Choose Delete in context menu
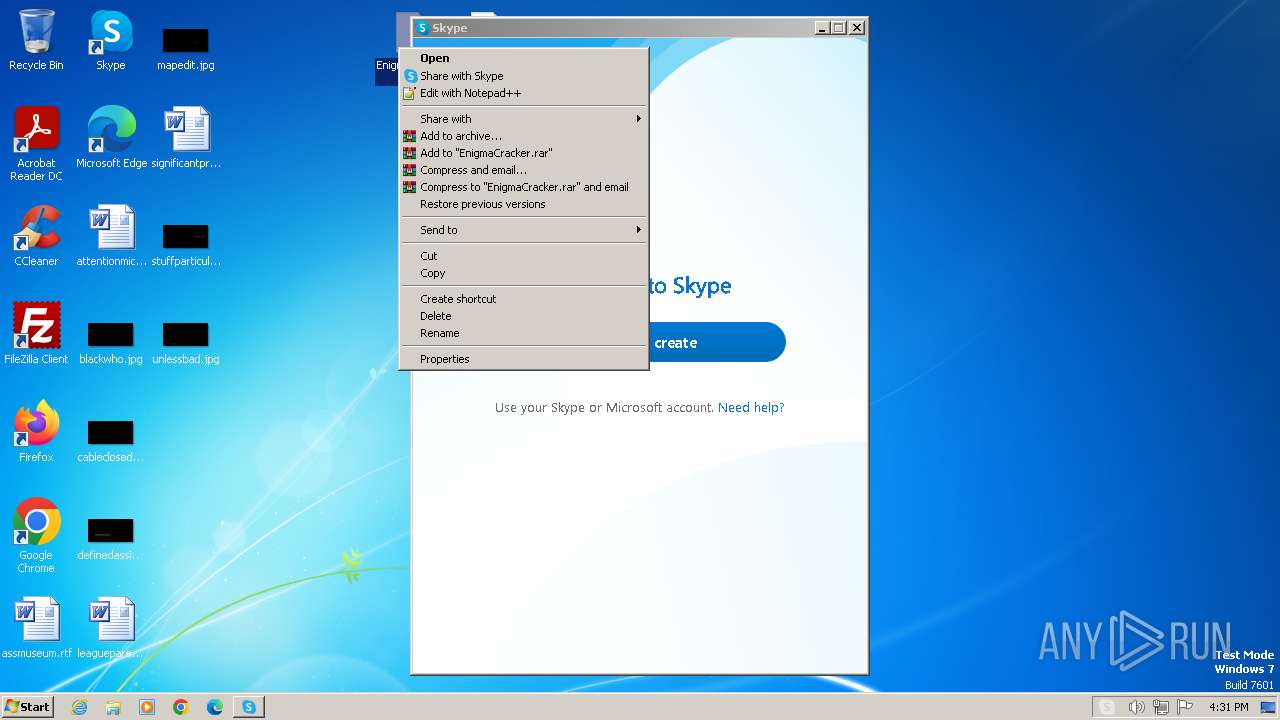The width and height of the screenshot is (1280, 720). 523,316
